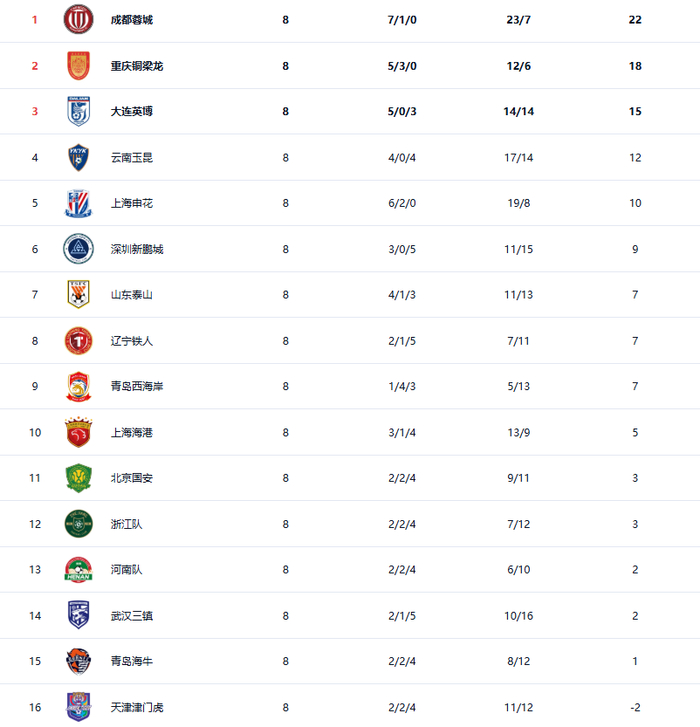Open the 北京国安 green logo
The width and height of the screenshot is (700, 727).
(78, 478)
